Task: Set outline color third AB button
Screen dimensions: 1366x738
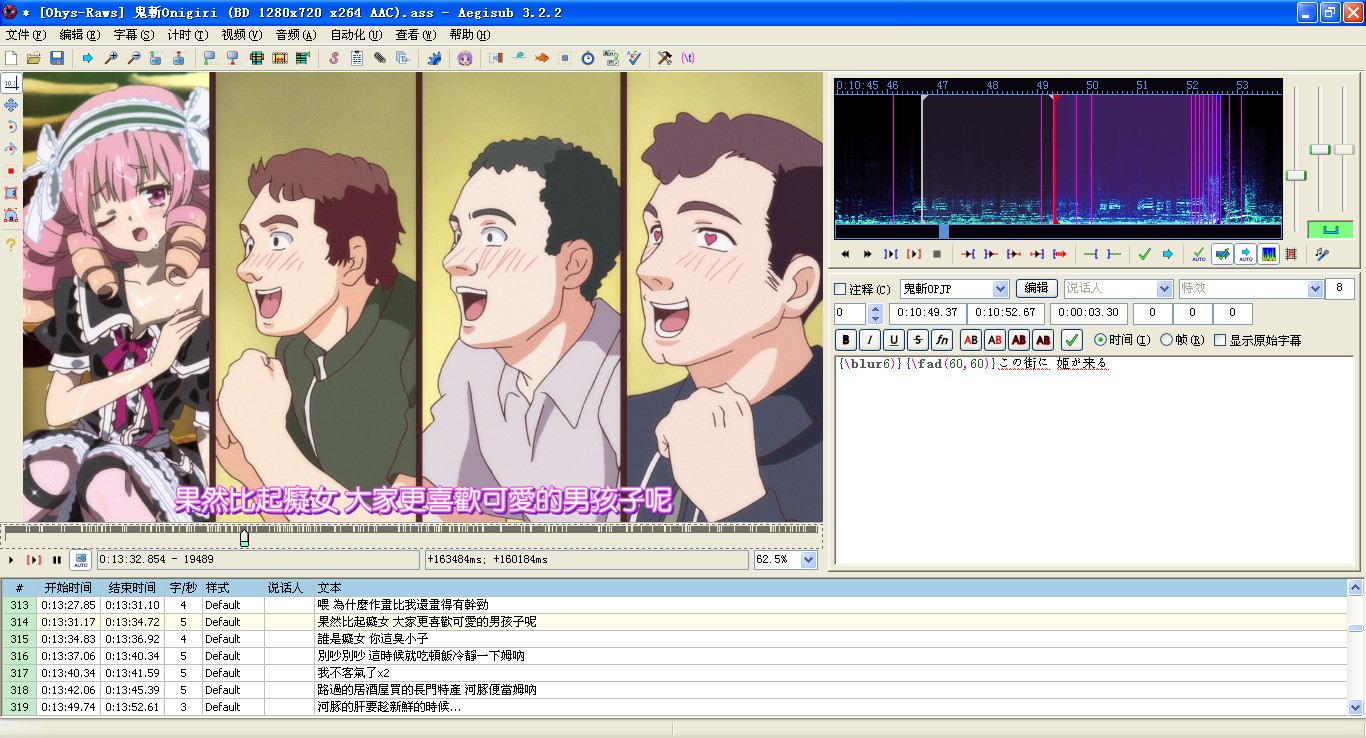Action: [x=1018, y=340]
